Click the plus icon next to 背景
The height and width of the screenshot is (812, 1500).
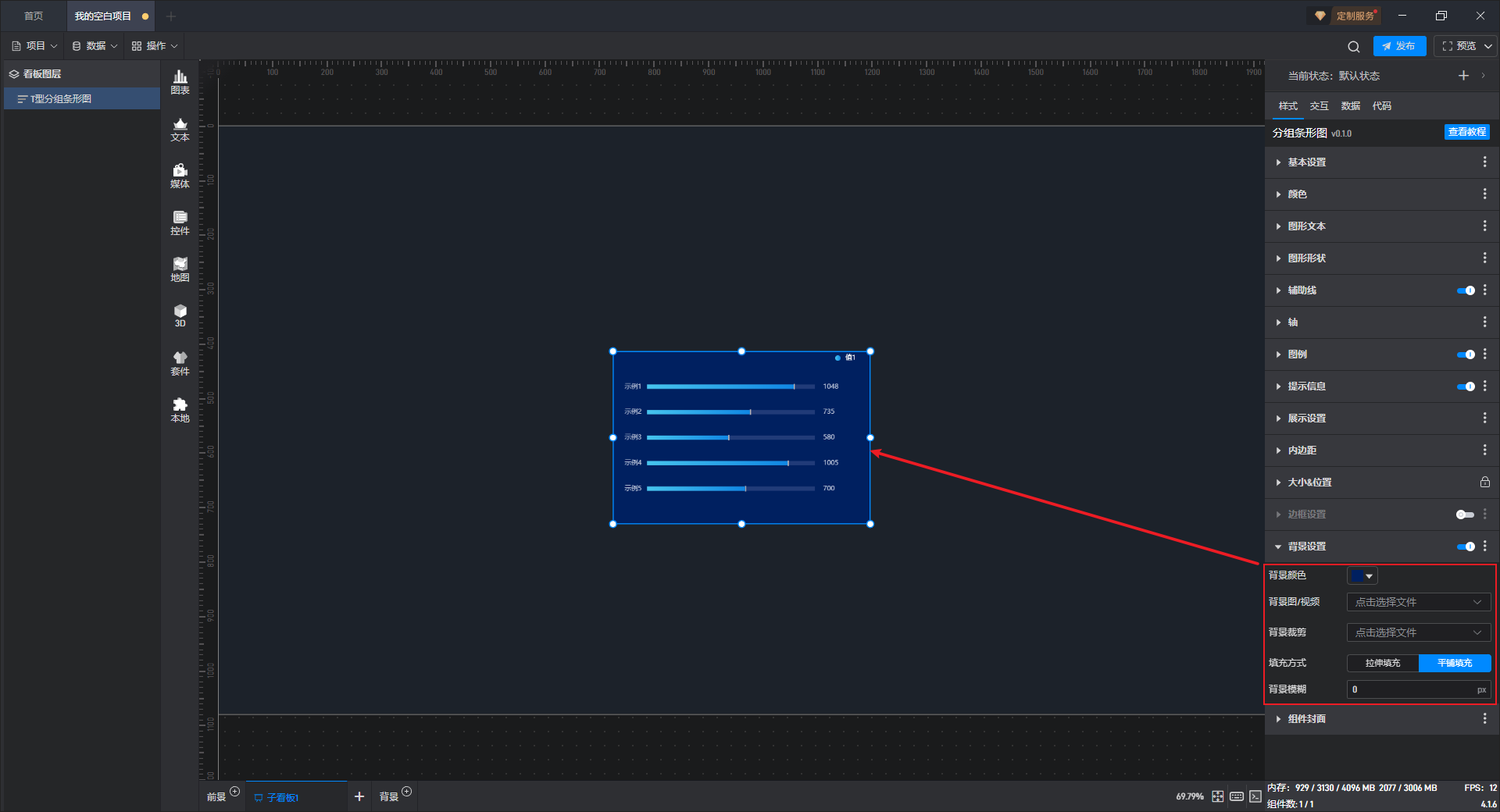click(406, 792)
